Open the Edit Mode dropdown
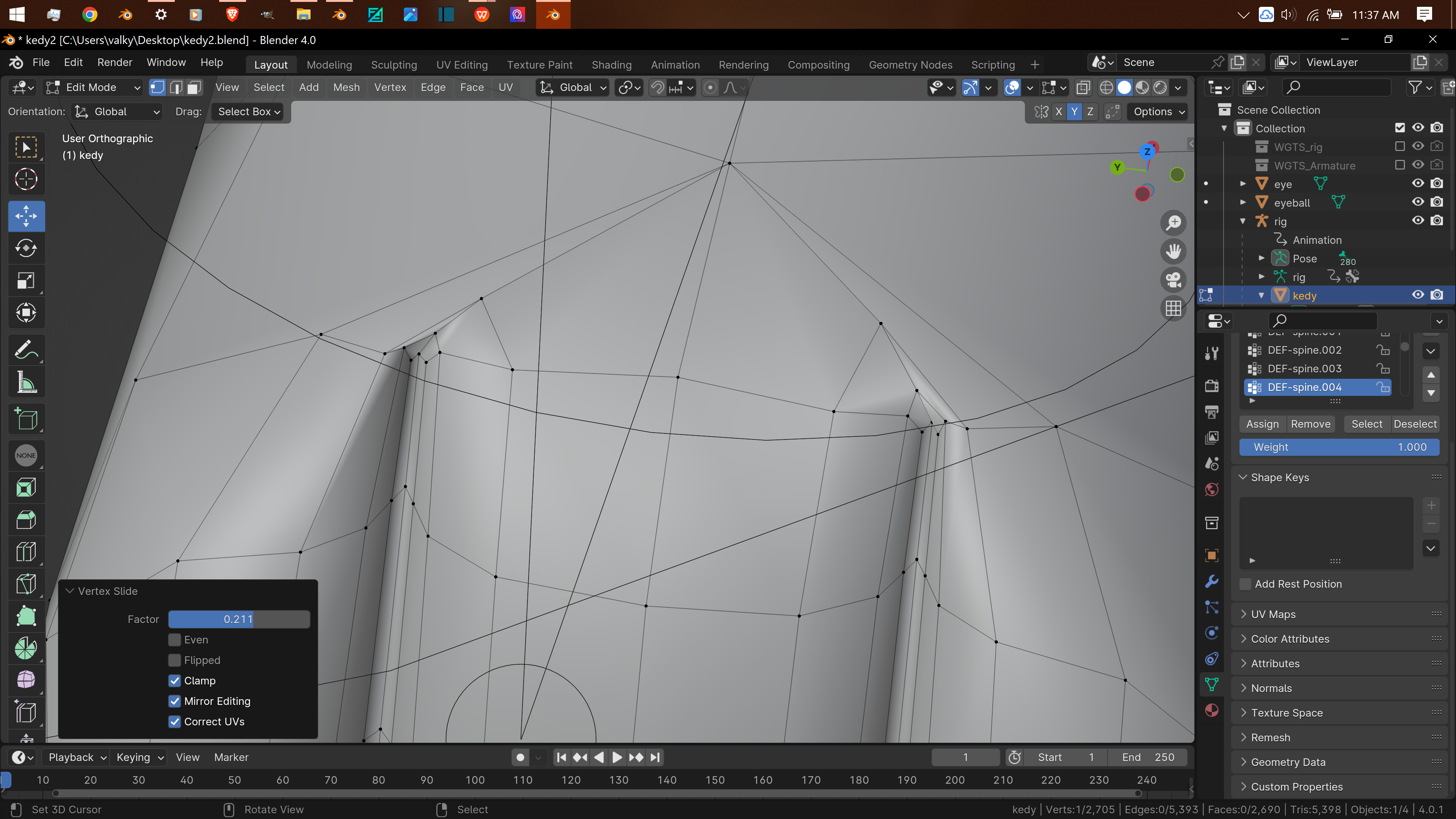 [93, 87]
